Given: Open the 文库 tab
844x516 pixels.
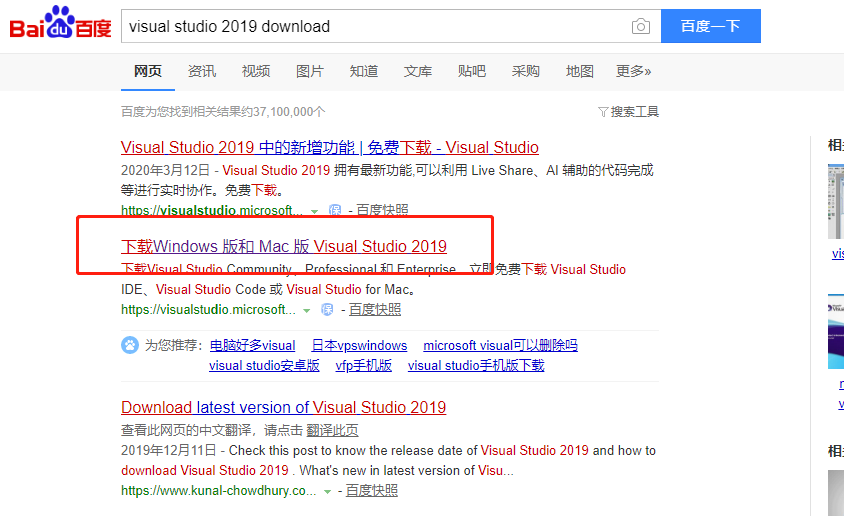Looking at the screenshot, I should (418, 71).
